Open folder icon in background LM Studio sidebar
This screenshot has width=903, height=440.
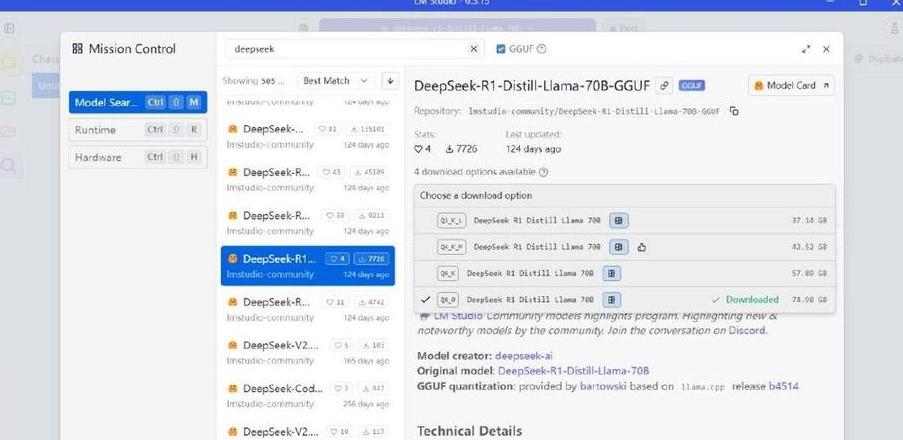pyautogui.click(x=9, y=131)
